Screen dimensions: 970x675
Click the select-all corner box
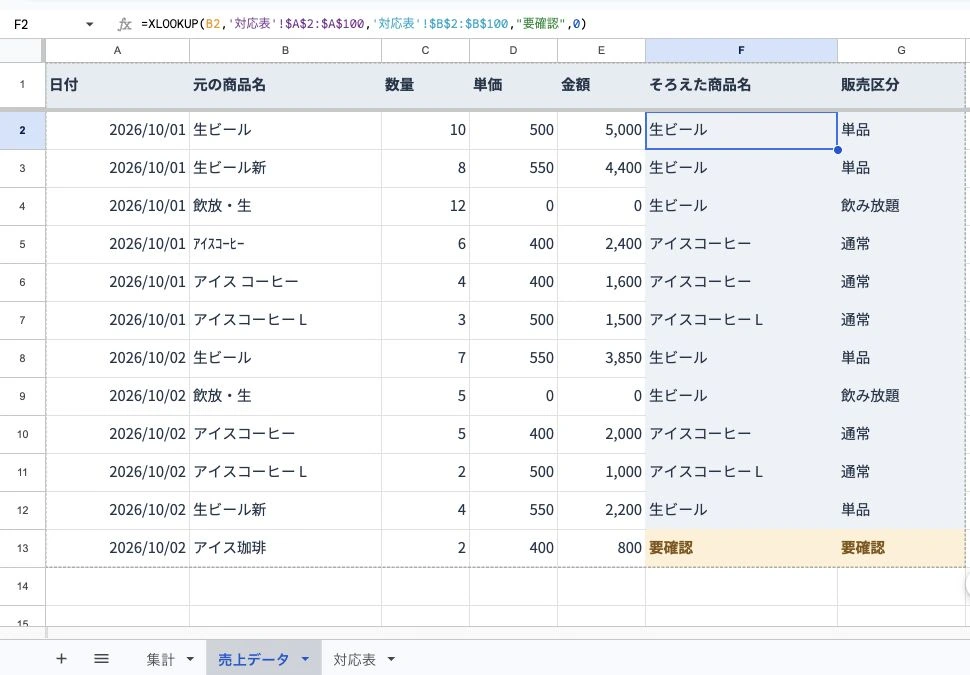22,51
